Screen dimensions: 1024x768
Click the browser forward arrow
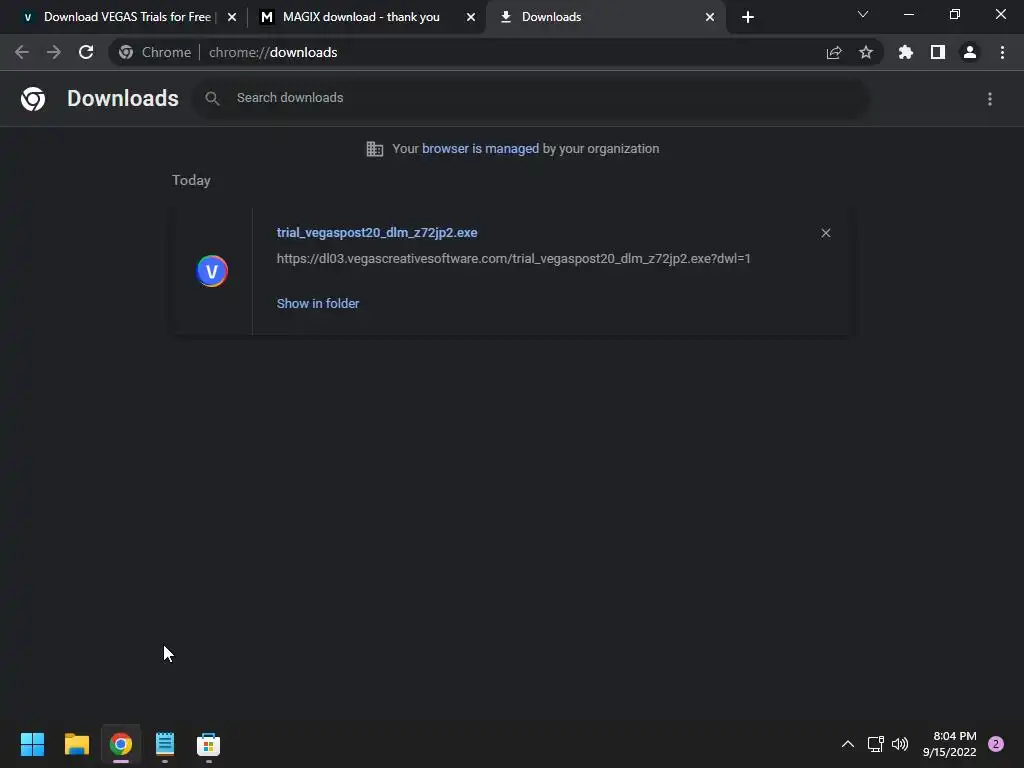[54, 52]
